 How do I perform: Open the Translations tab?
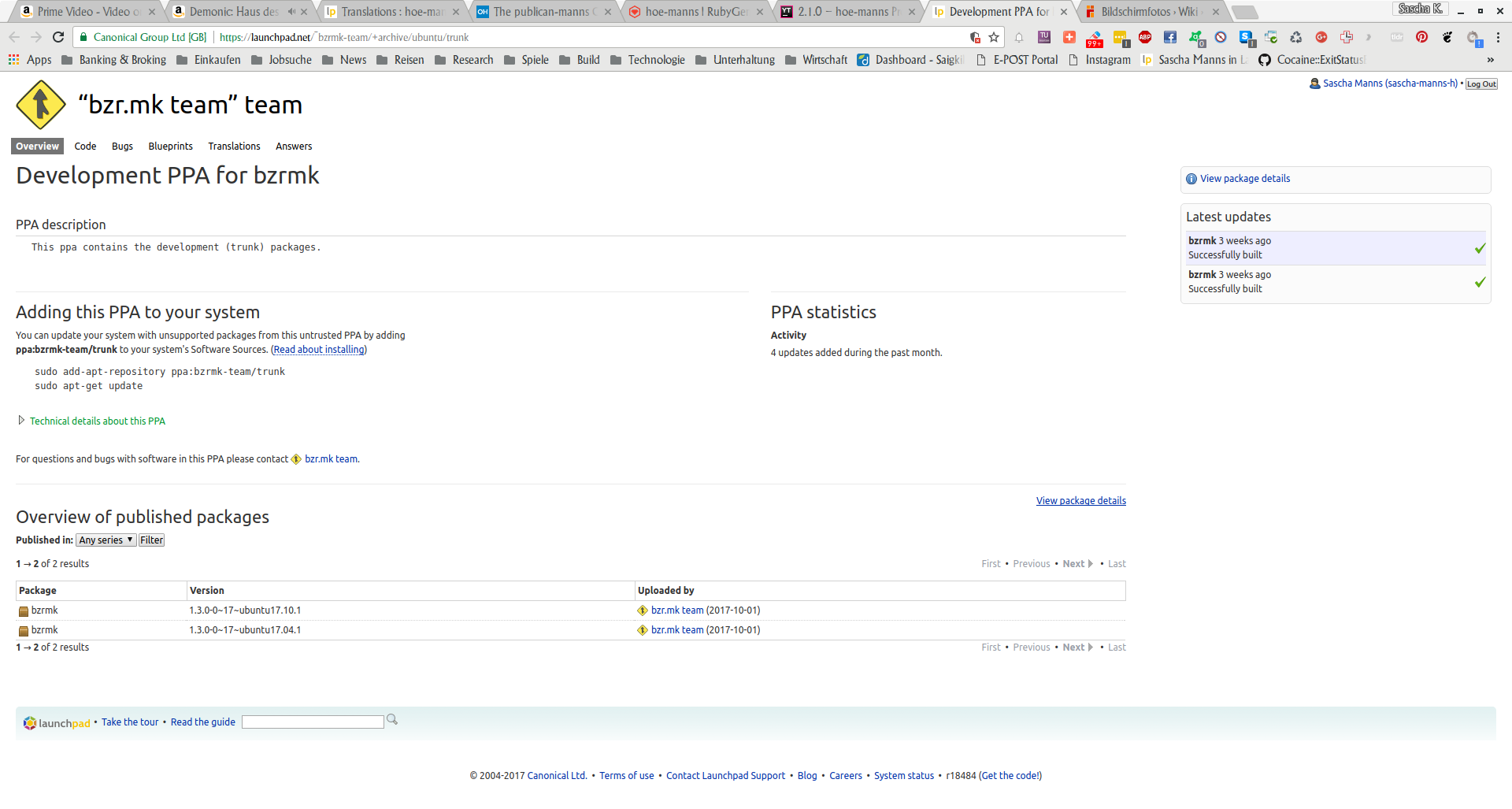(234, 147)
